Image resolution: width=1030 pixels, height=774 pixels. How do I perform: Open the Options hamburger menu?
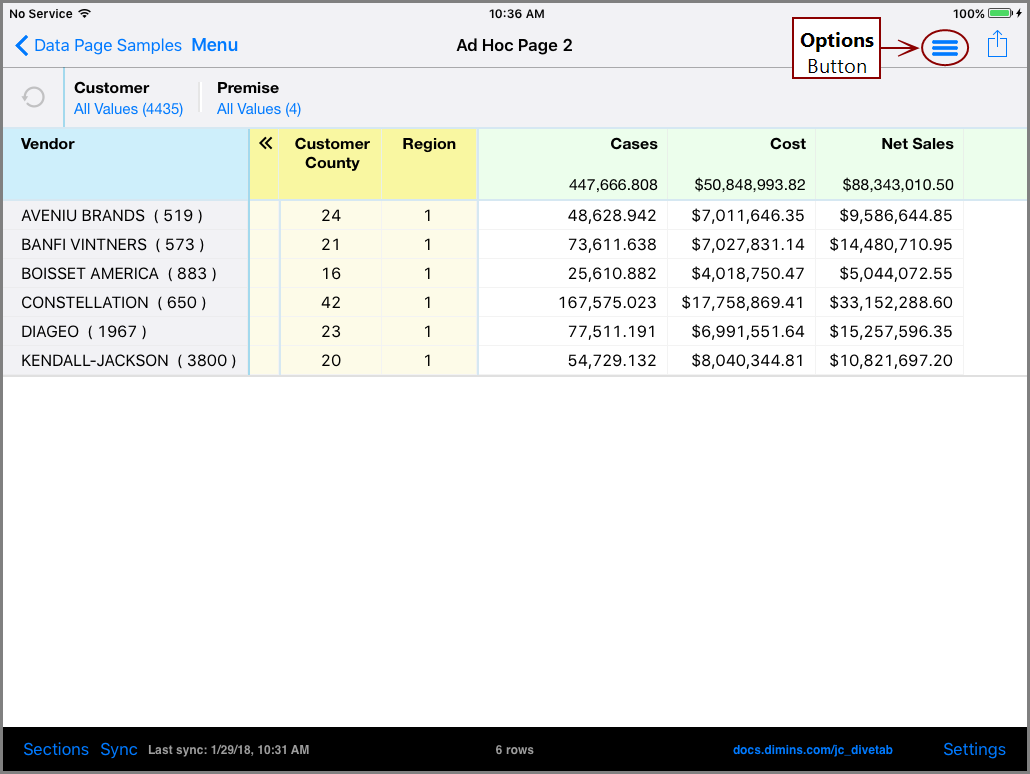click(x=944, y=45)
